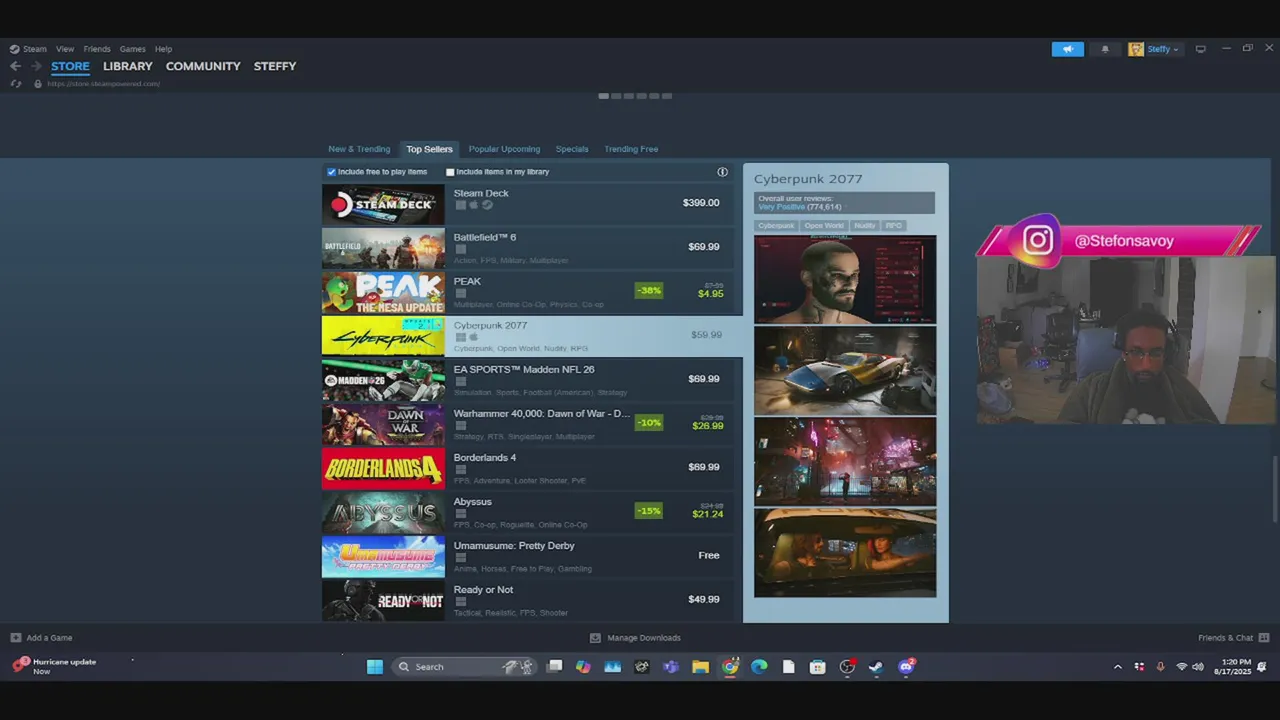The image size is (1280, 720).
Task: Select the first carousel pagination dot
Action: coord(603,96)
